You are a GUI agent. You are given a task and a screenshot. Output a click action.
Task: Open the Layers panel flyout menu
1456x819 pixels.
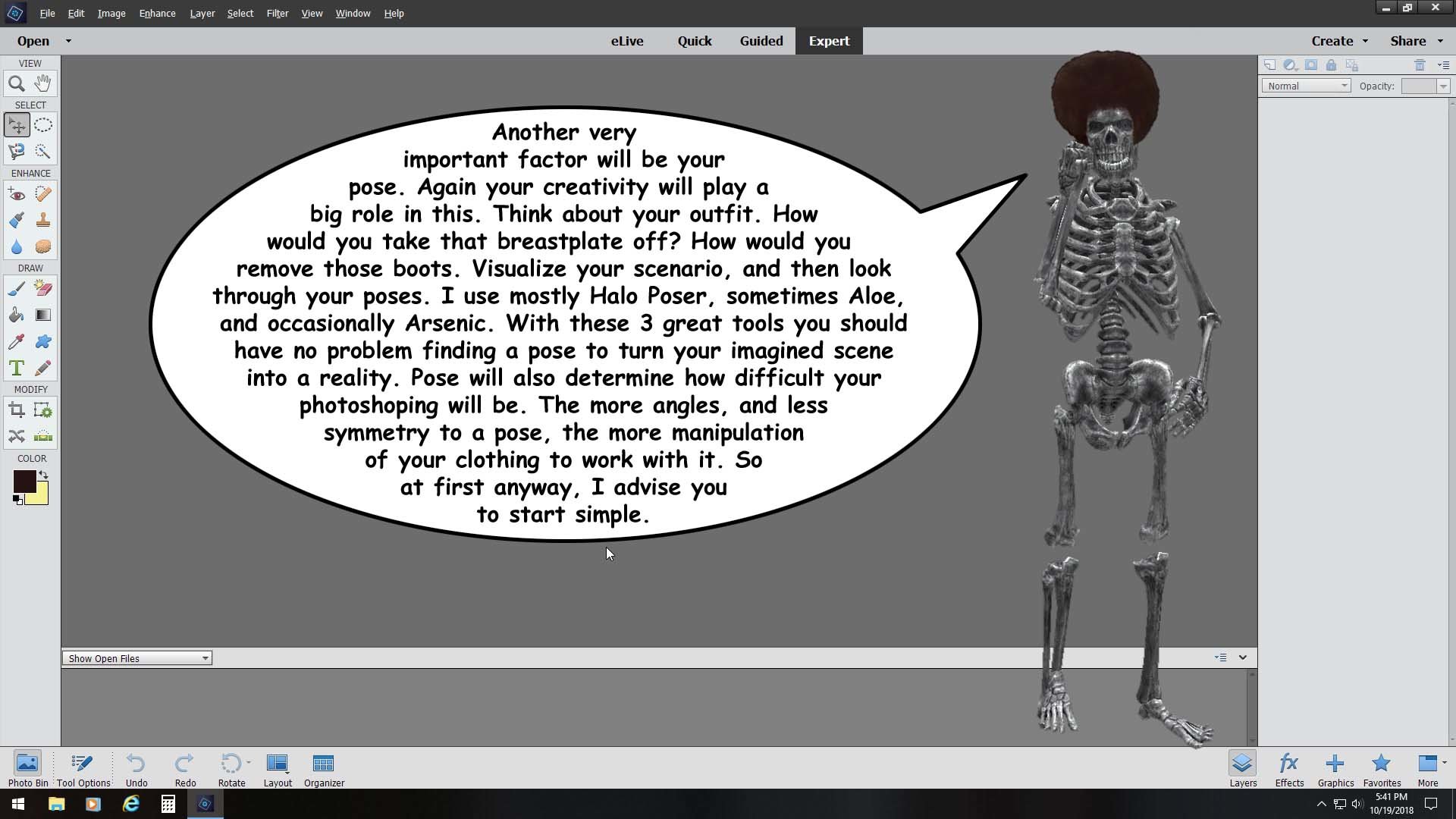1443,65
